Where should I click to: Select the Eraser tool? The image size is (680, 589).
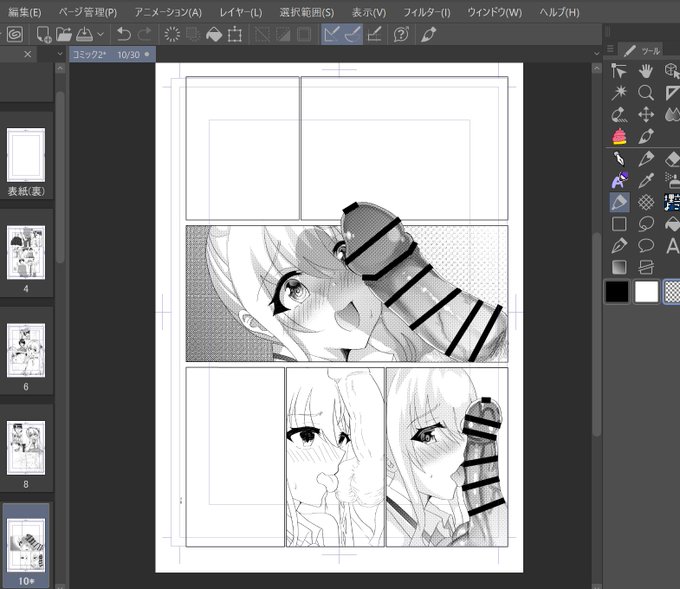[x=672, y=159]
